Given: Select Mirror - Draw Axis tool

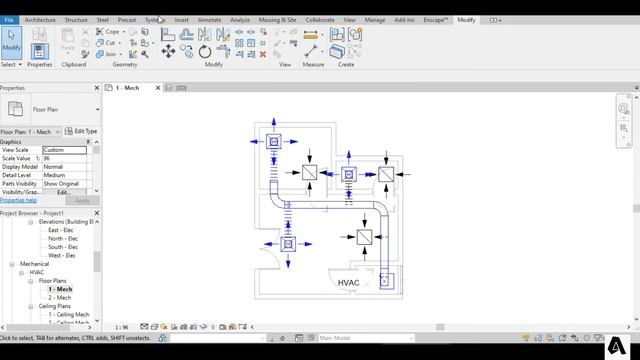Looking at the screenshot, I should (223, 35).
